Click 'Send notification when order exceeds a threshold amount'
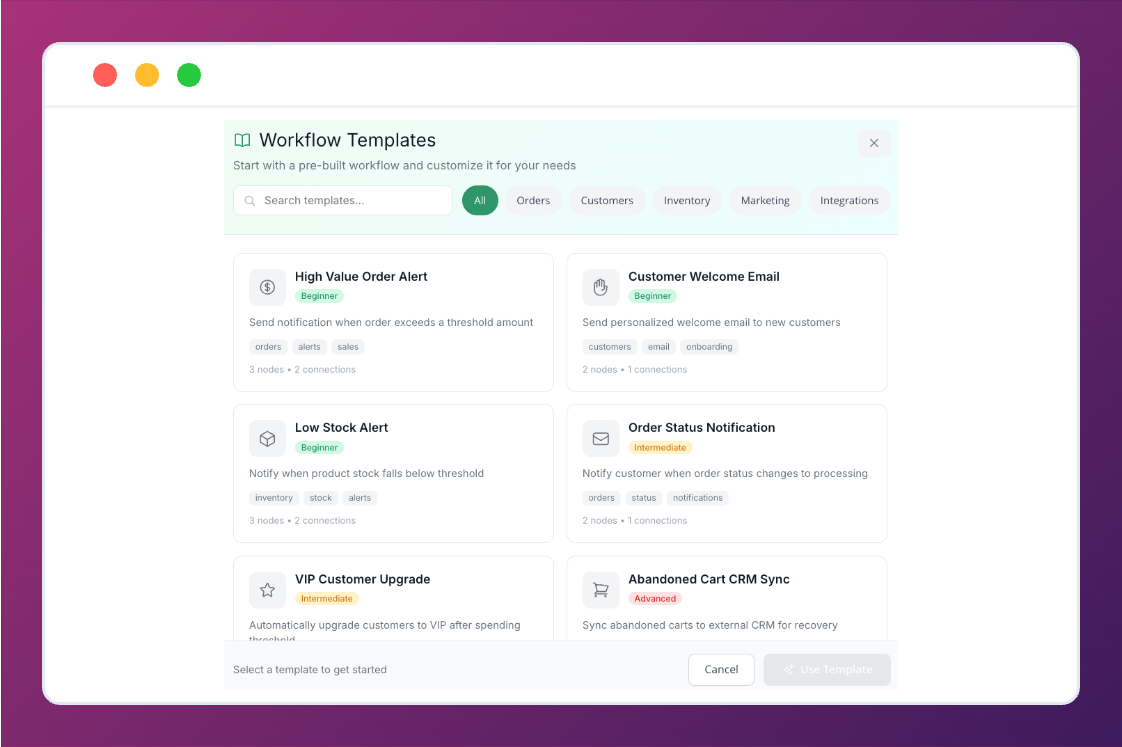 pyautogui.click(x=391, y=323)
